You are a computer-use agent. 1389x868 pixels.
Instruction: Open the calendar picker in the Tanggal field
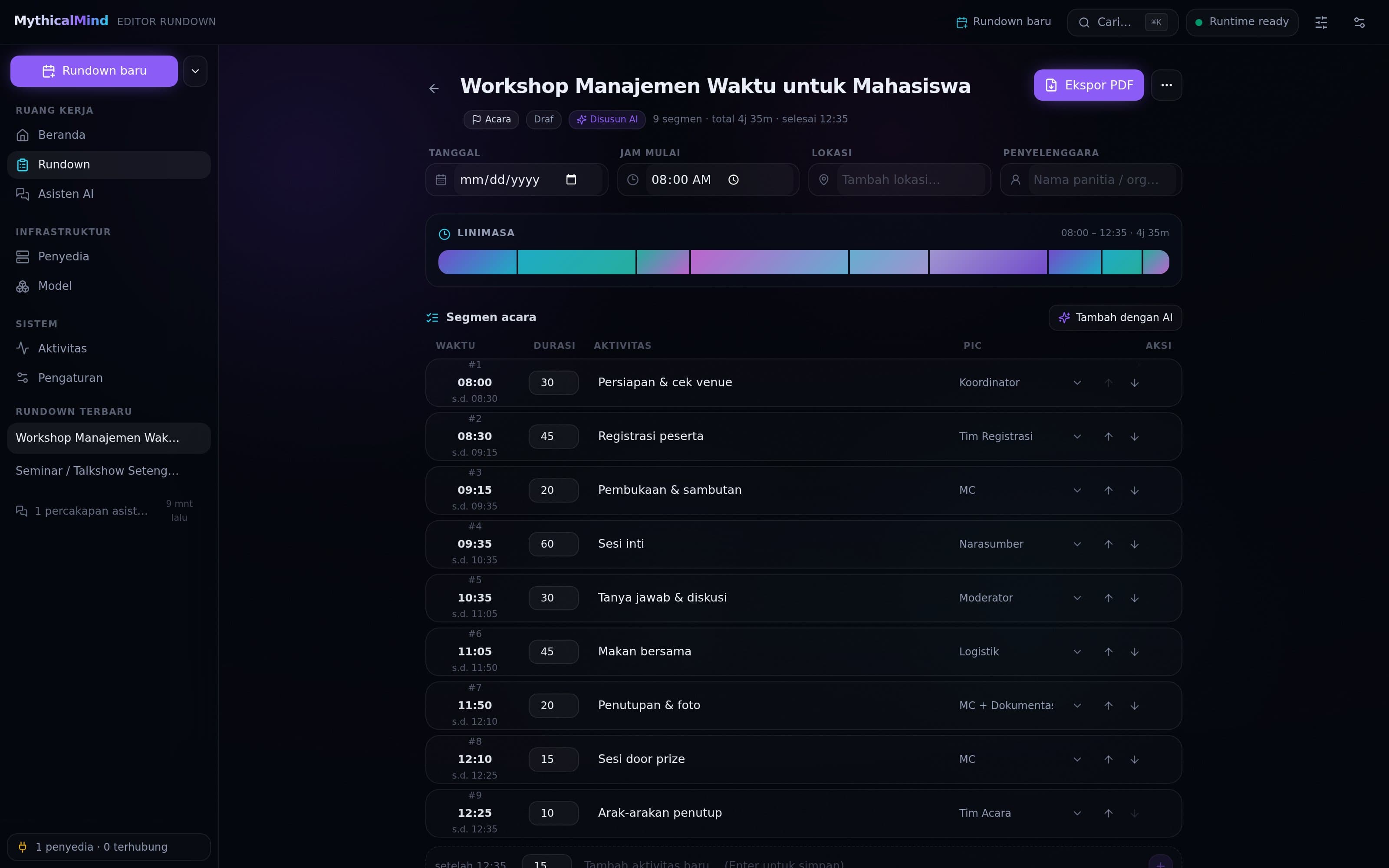click(x=571, y=180)
